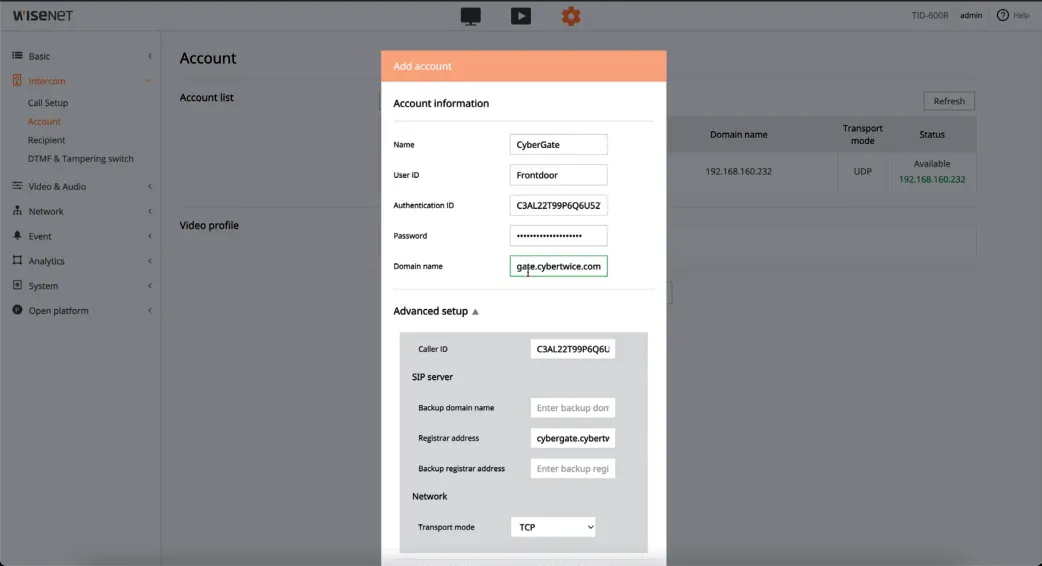
Task: Select the Basic menu label
Action: pyautogui.click(x=39, y=56)
